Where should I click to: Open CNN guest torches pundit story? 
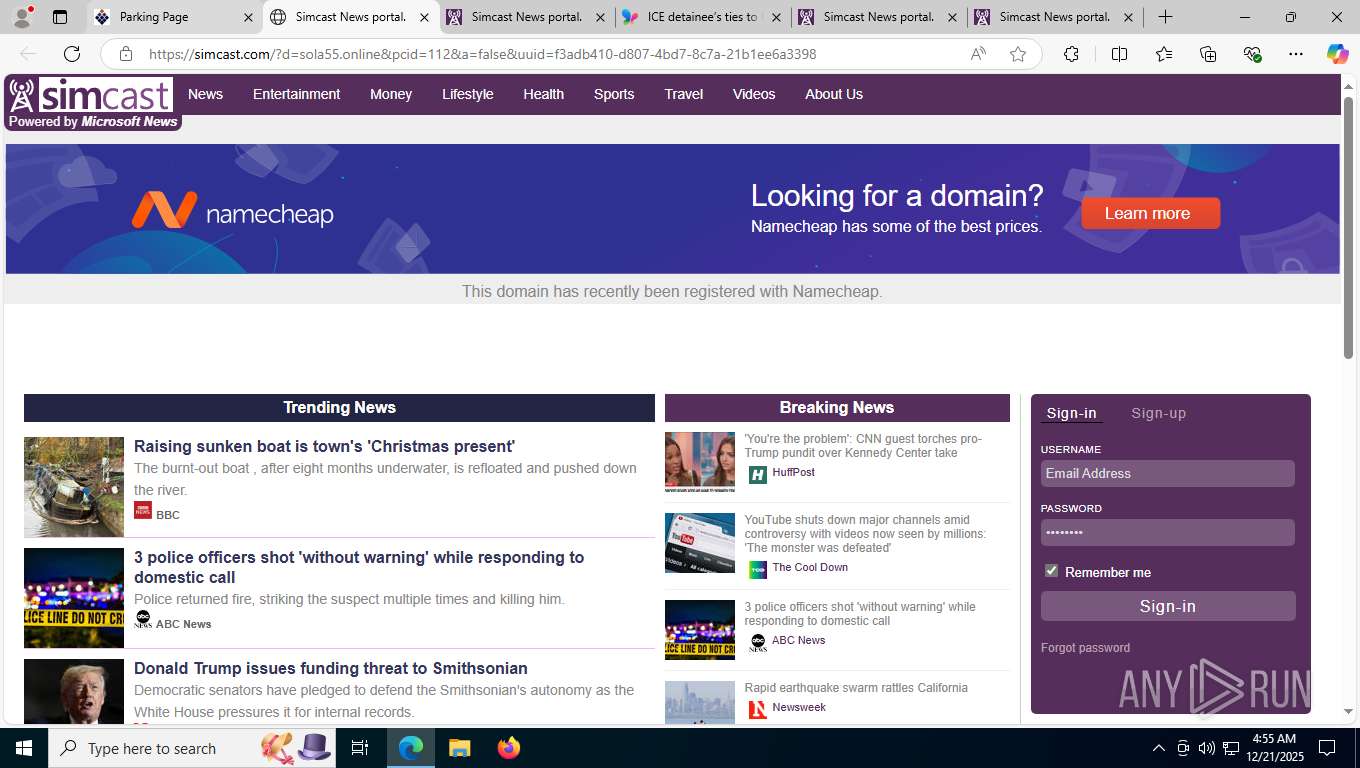click(863, 446)
